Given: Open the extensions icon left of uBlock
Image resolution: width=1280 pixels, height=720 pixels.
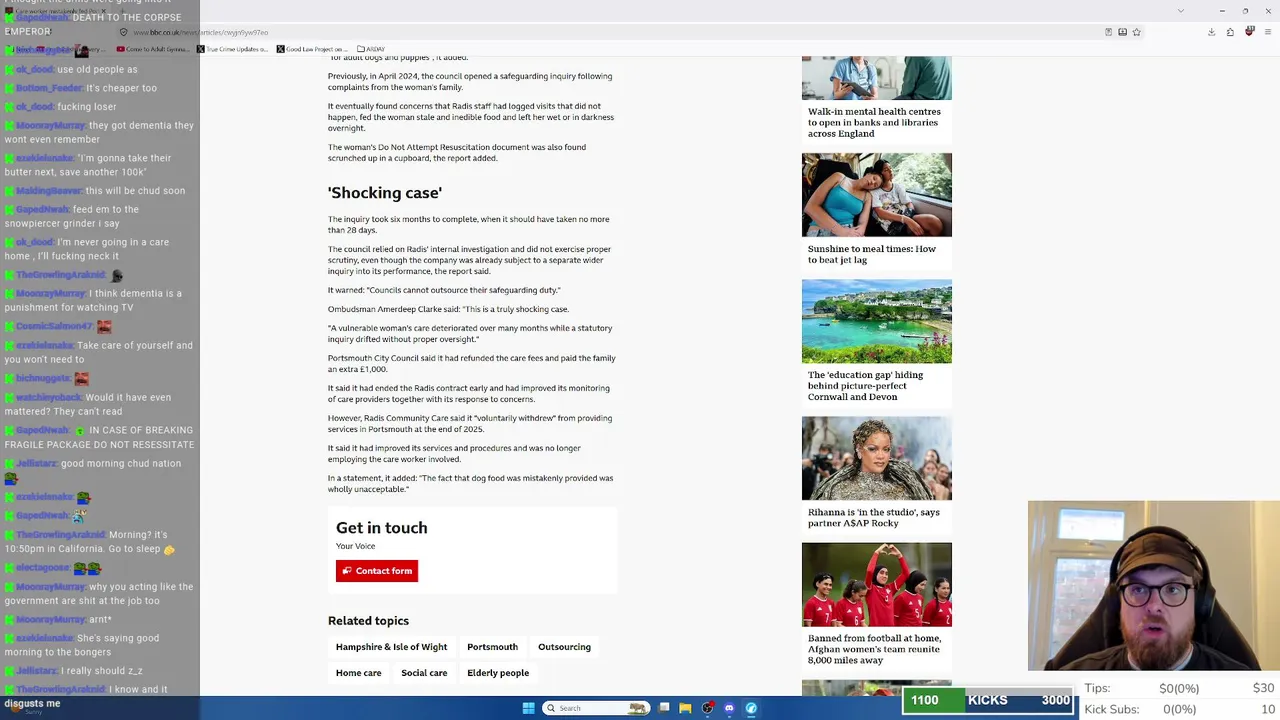Looking at the screenshot, I should pos(1230,32).
